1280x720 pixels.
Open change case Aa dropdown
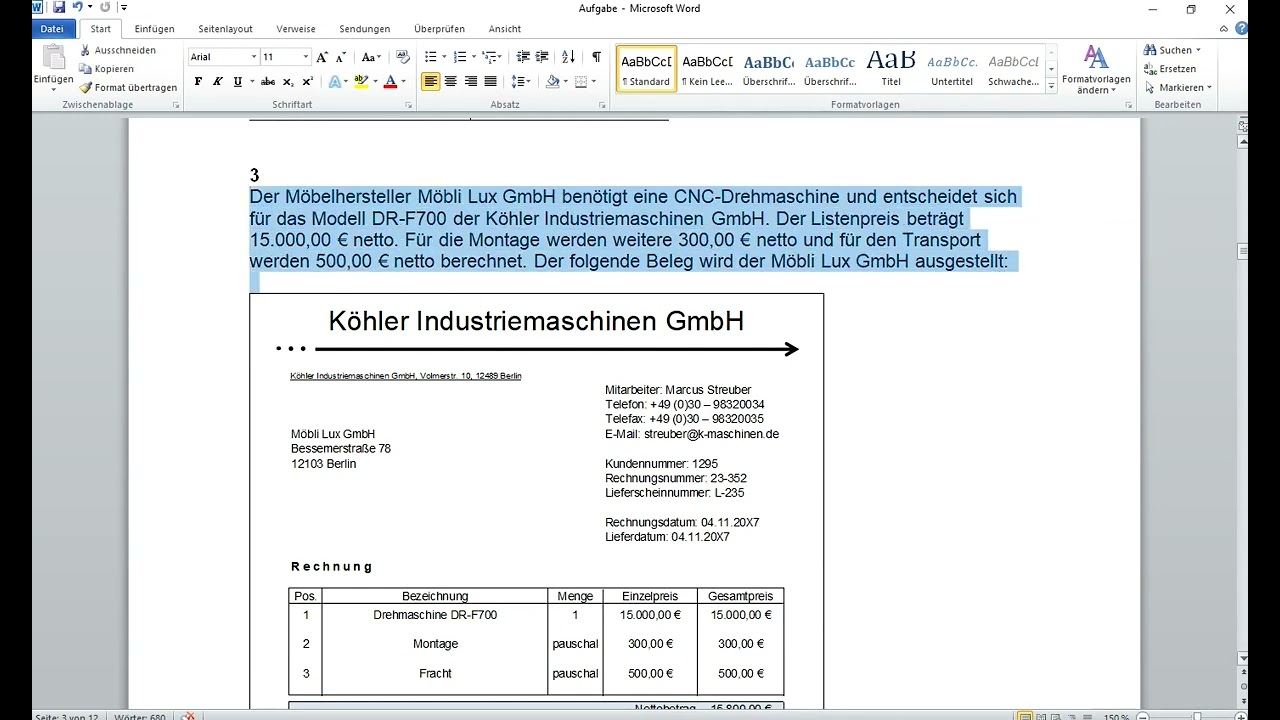point(371,57)
